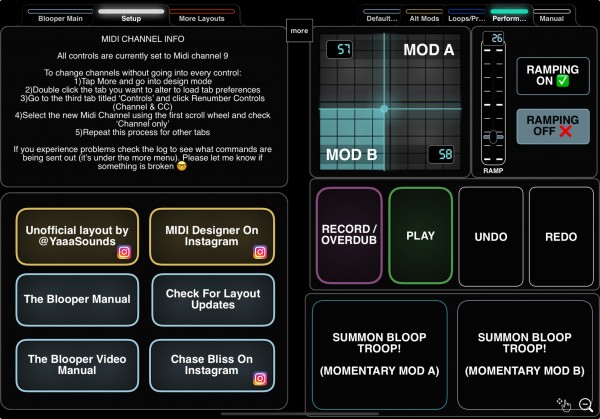Viewport: 600px width, 419px height.
Task: Open Unofficial layout by @YaaaSounds link
Action: pyautogui.click(x=77, y=236)
